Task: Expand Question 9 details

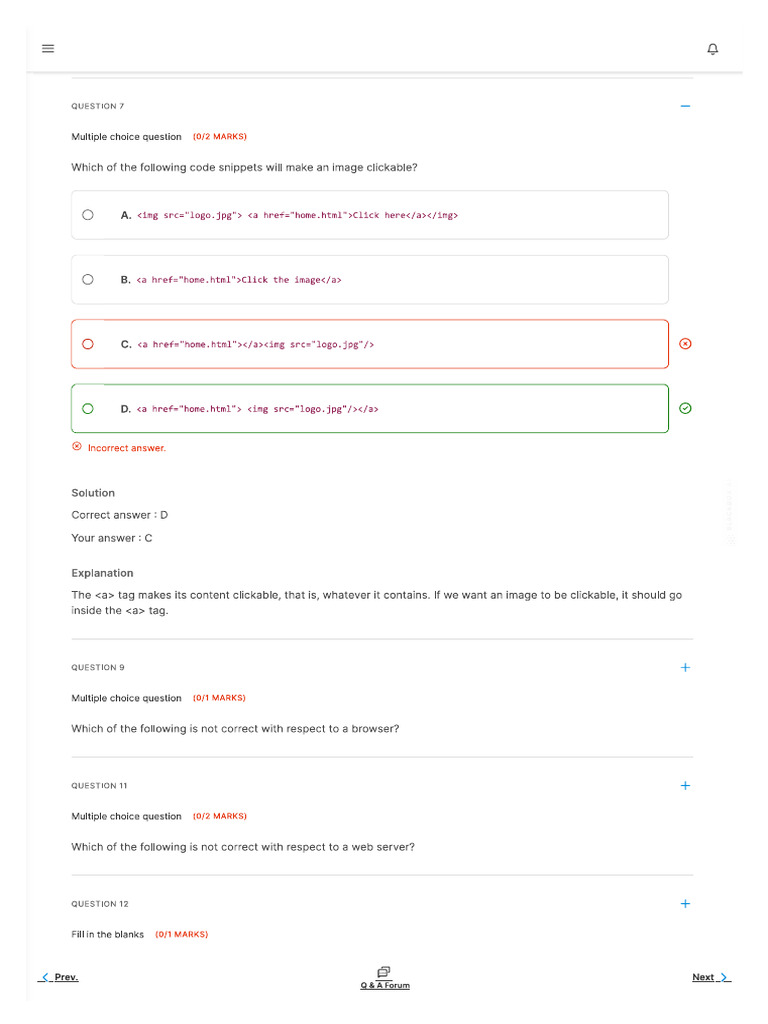Action: tap(685, 668)
